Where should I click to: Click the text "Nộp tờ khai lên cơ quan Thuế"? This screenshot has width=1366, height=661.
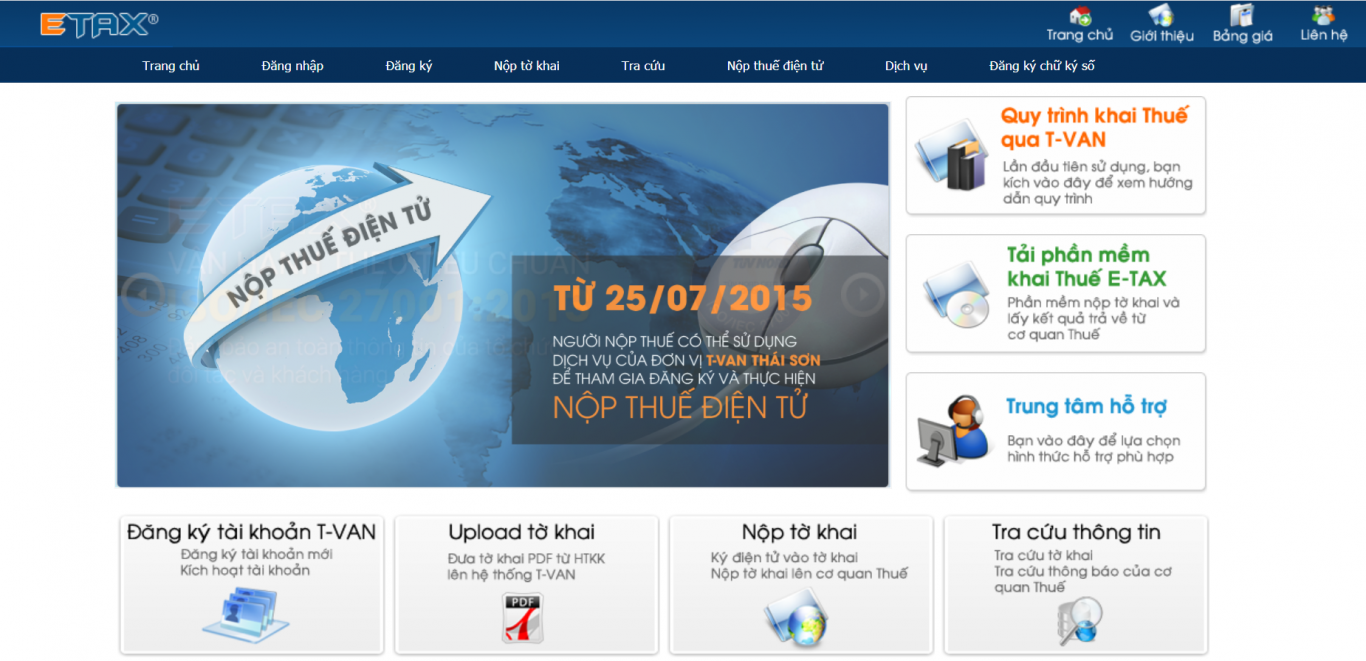pos(809,573)
